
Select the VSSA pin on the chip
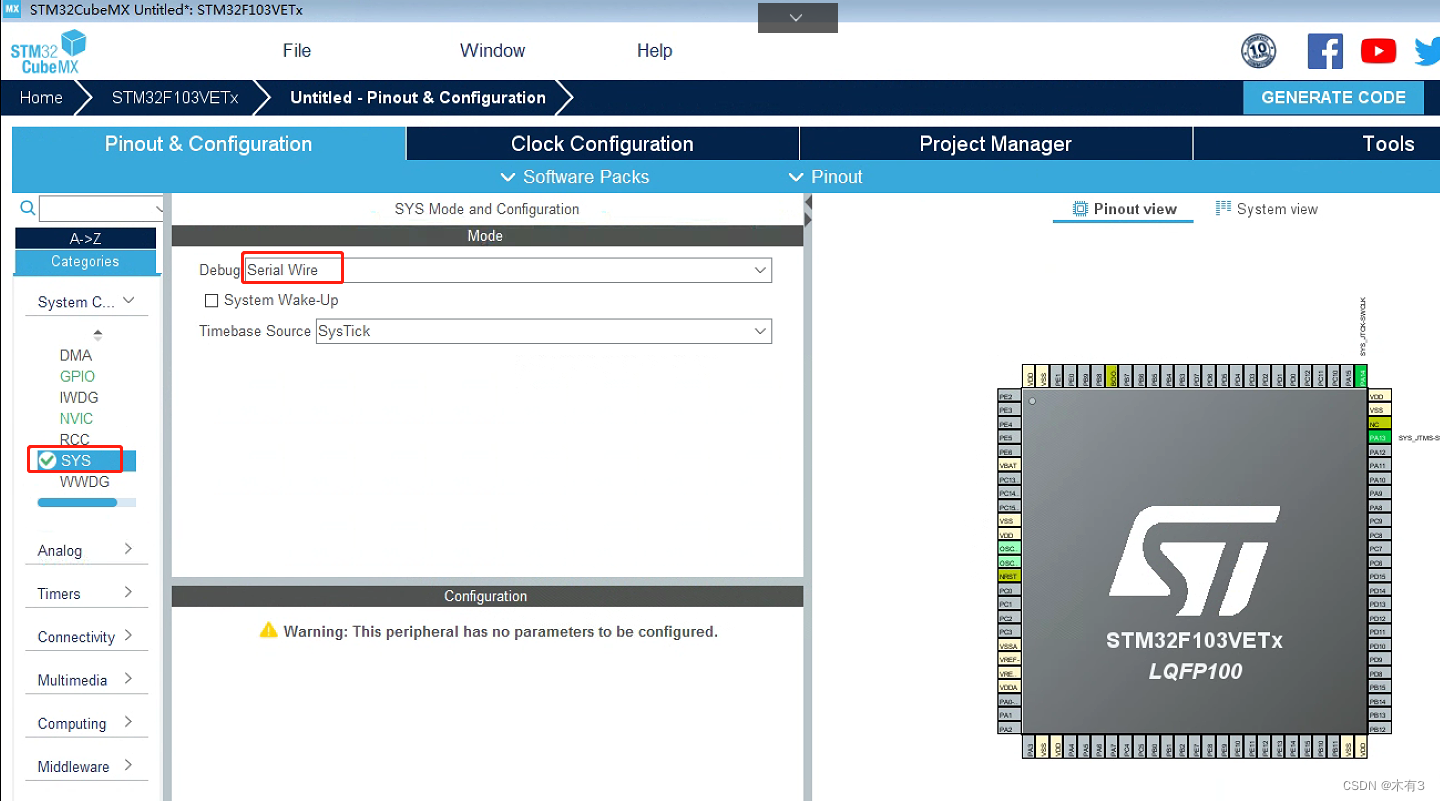tap(1009, 646)
